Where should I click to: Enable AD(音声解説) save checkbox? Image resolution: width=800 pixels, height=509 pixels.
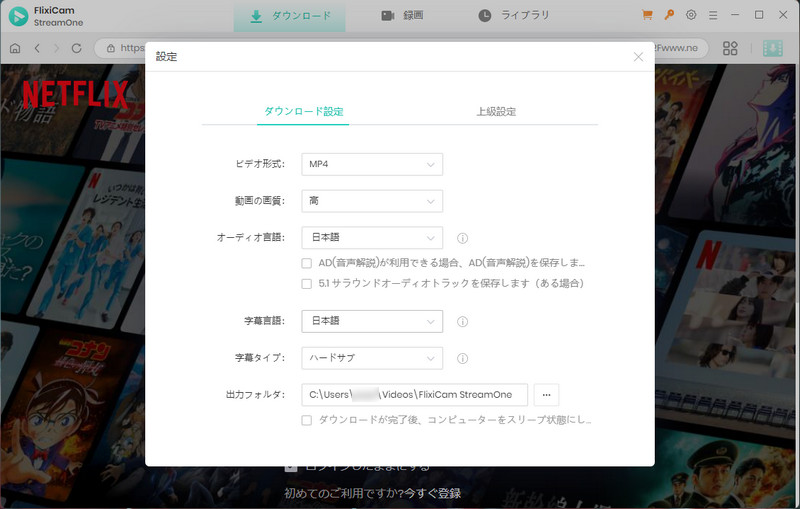click(307, 263)
